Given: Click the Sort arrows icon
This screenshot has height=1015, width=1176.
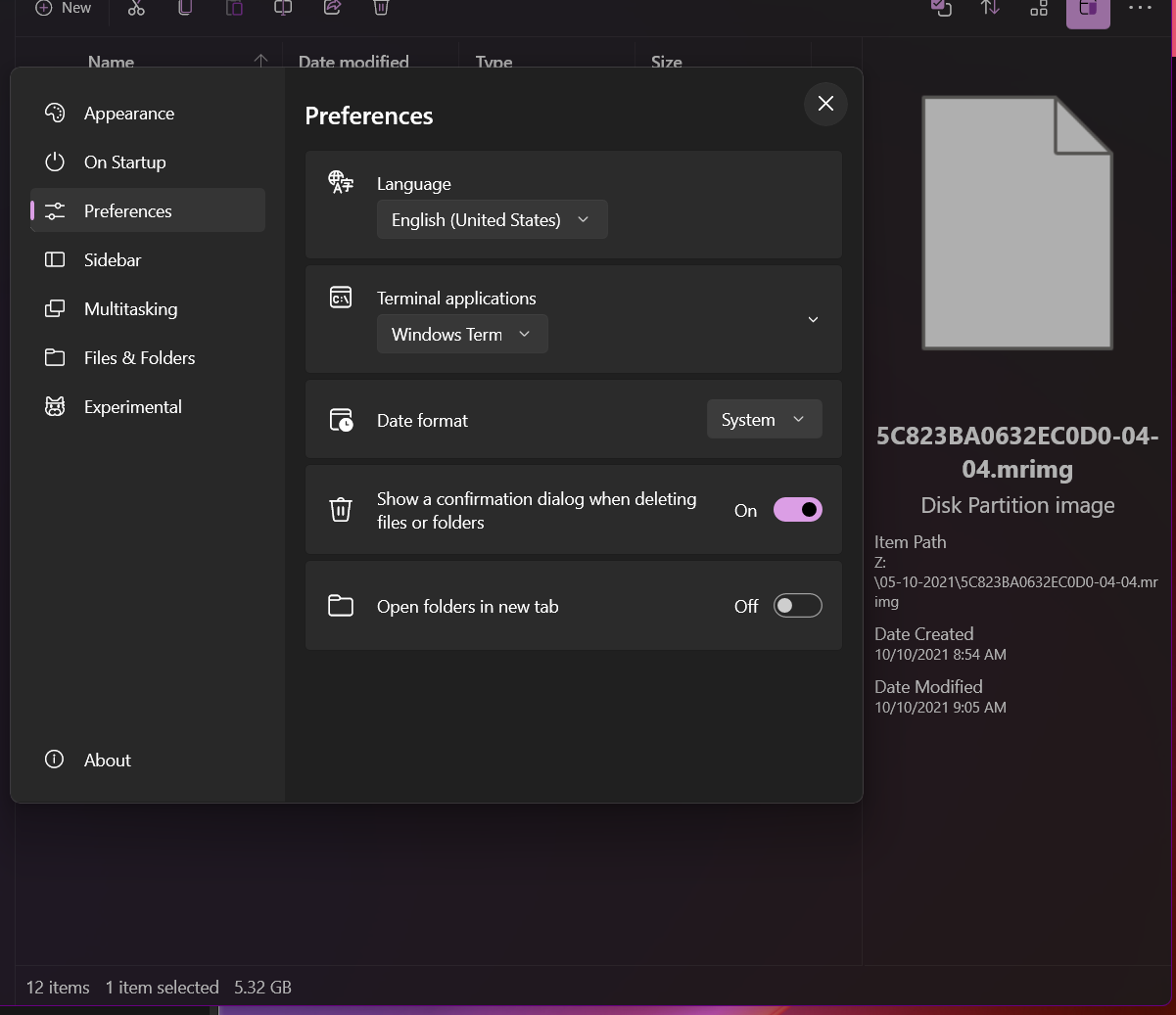Looking at the screenshot, I should [990, 8].
